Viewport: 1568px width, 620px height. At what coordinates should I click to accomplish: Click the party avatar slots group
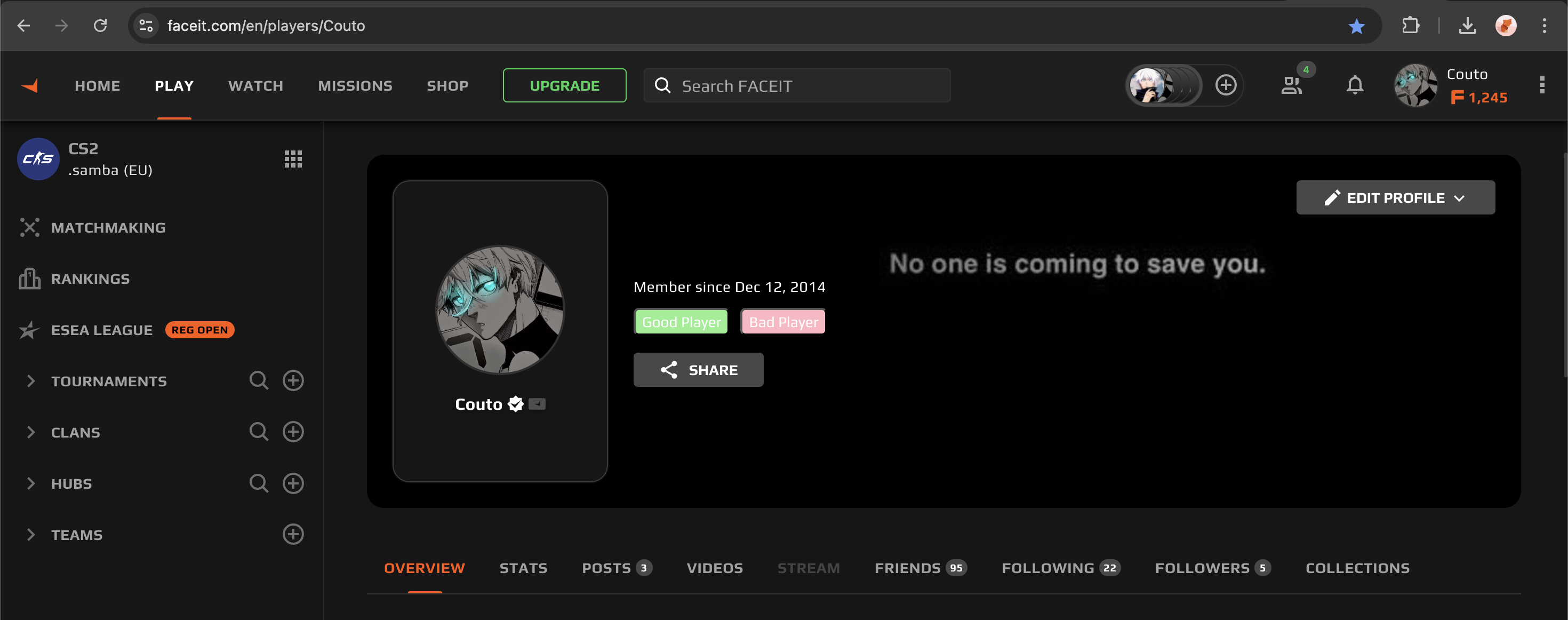[1163, 85]
